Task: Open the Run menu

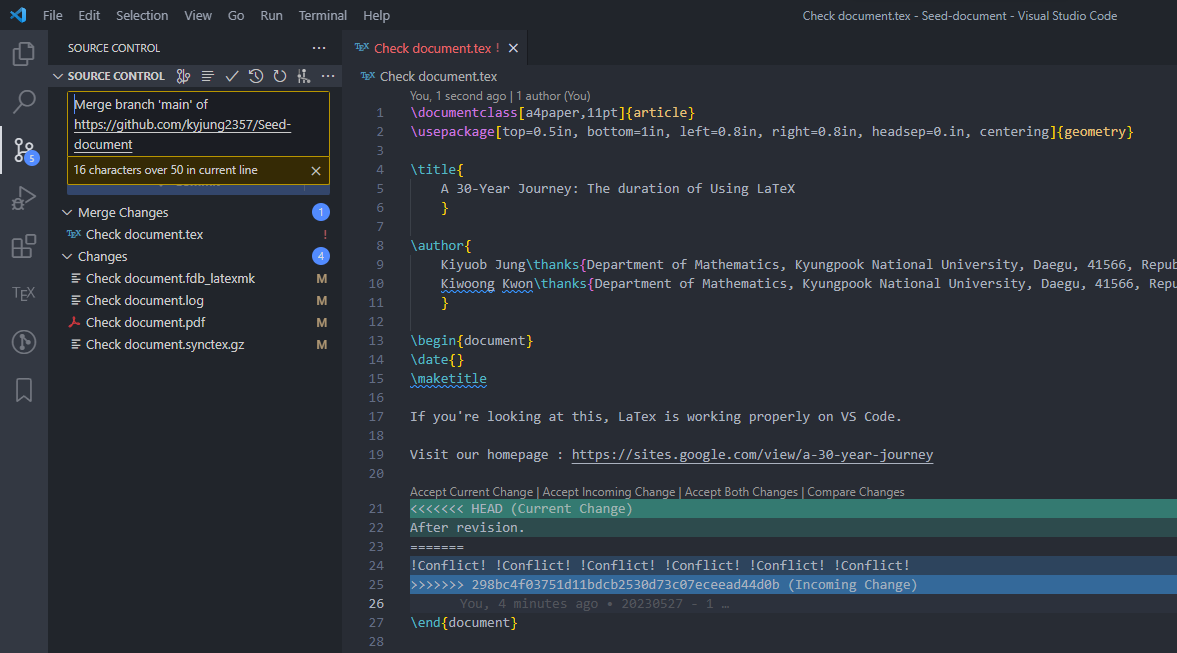Action: pyautogui.click(x=271, y=15)
